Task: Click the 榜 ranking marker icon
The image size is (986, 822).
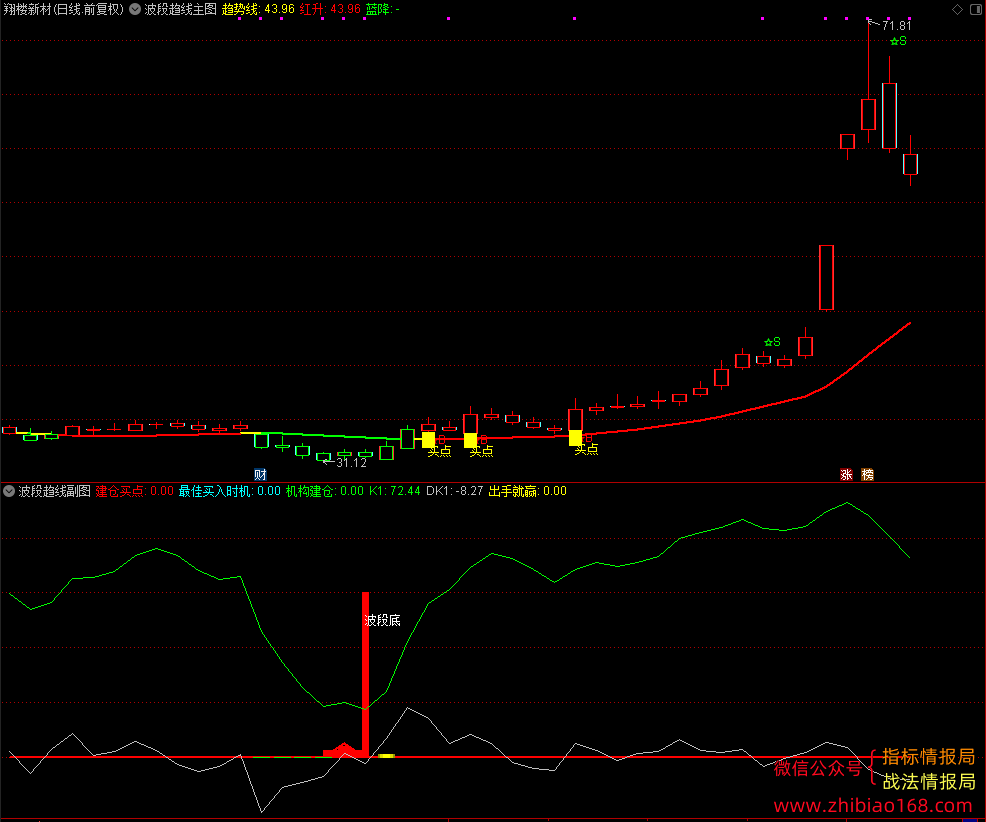Action: coord(867,475)
